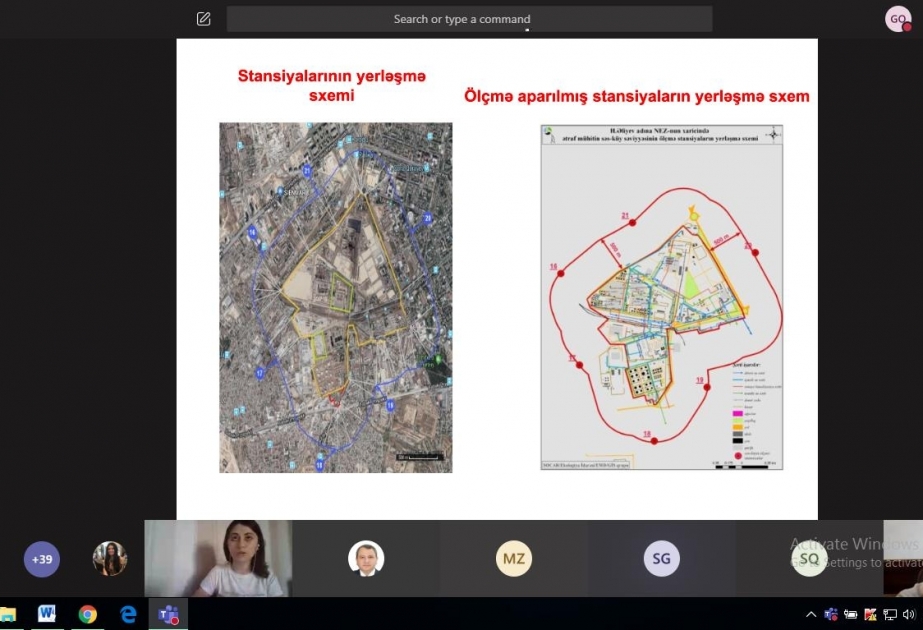Open the GO profile avatar menu
Image resolution: width=923 pixels, height=630 pixels.
click(x=898, y=19)
